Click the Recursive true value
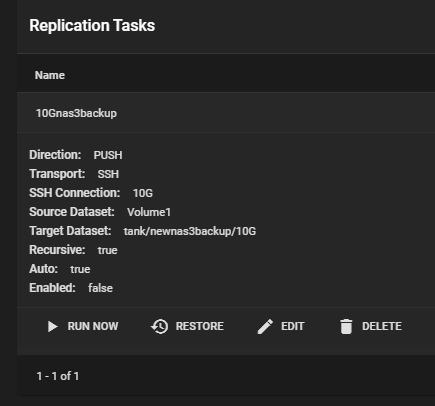 tap(108, 250)
